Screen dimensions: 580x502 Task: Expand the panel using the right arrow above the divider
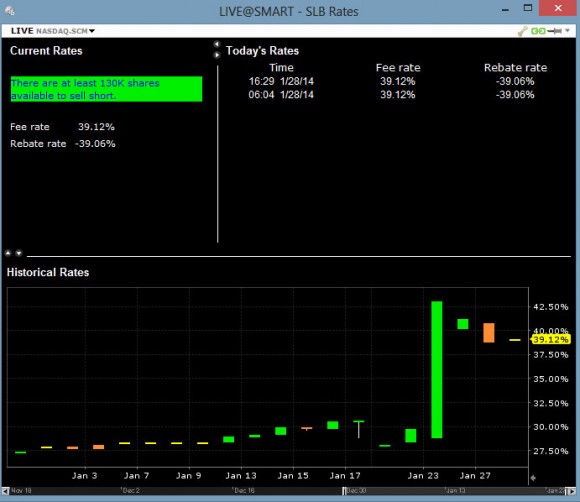(x=217, y=55)
